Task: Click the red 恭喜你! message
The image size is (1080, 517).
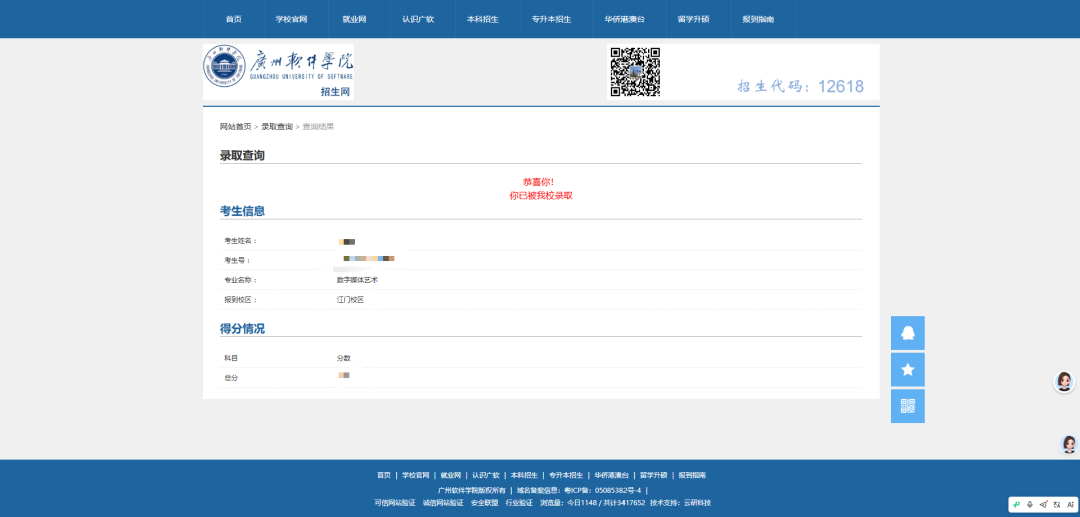Action: point(539,182)
